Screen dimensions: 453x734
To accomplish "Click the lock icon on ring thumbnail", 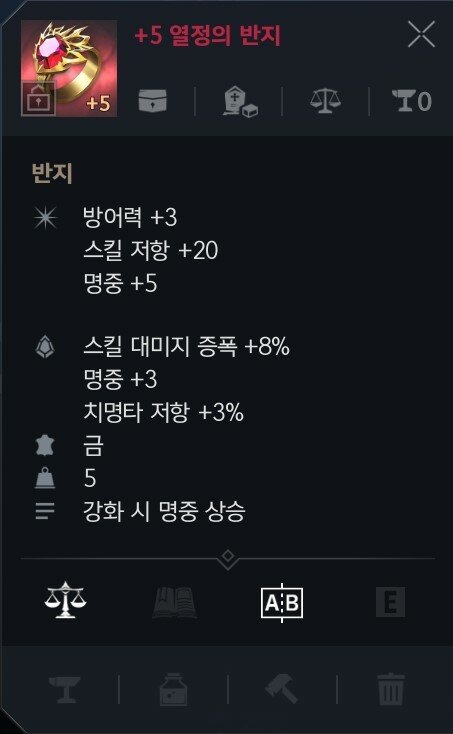I will point(38,99).
